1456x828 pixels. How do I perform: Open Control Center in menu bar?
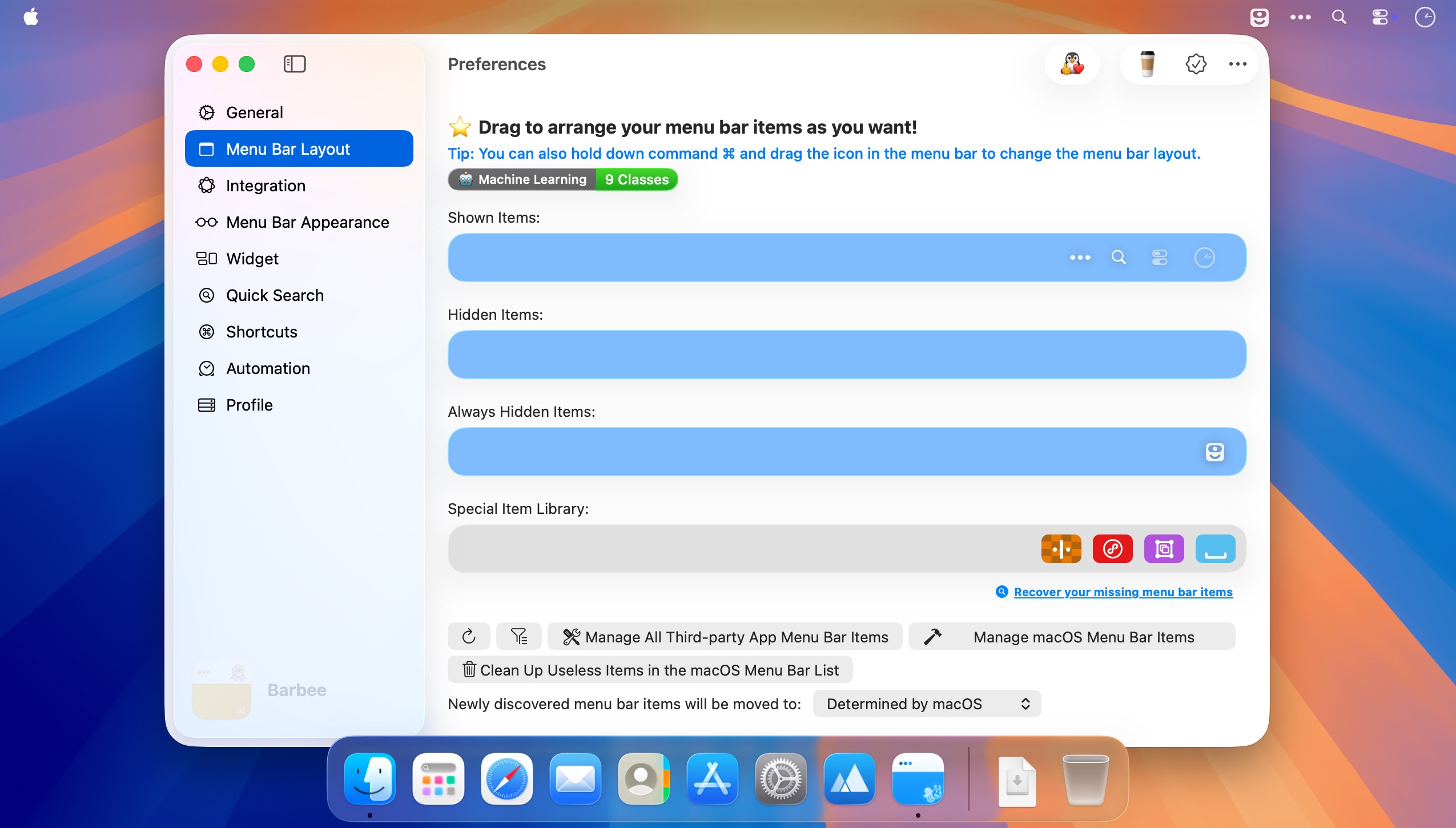click(1380, 17)
